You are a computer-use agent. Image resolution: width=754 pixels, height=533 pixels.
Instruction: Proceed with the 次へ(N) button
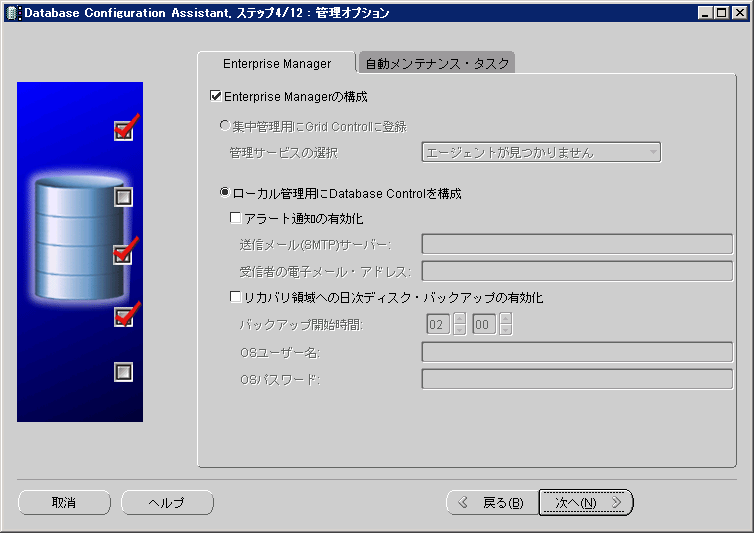click(x=586, y=503)
